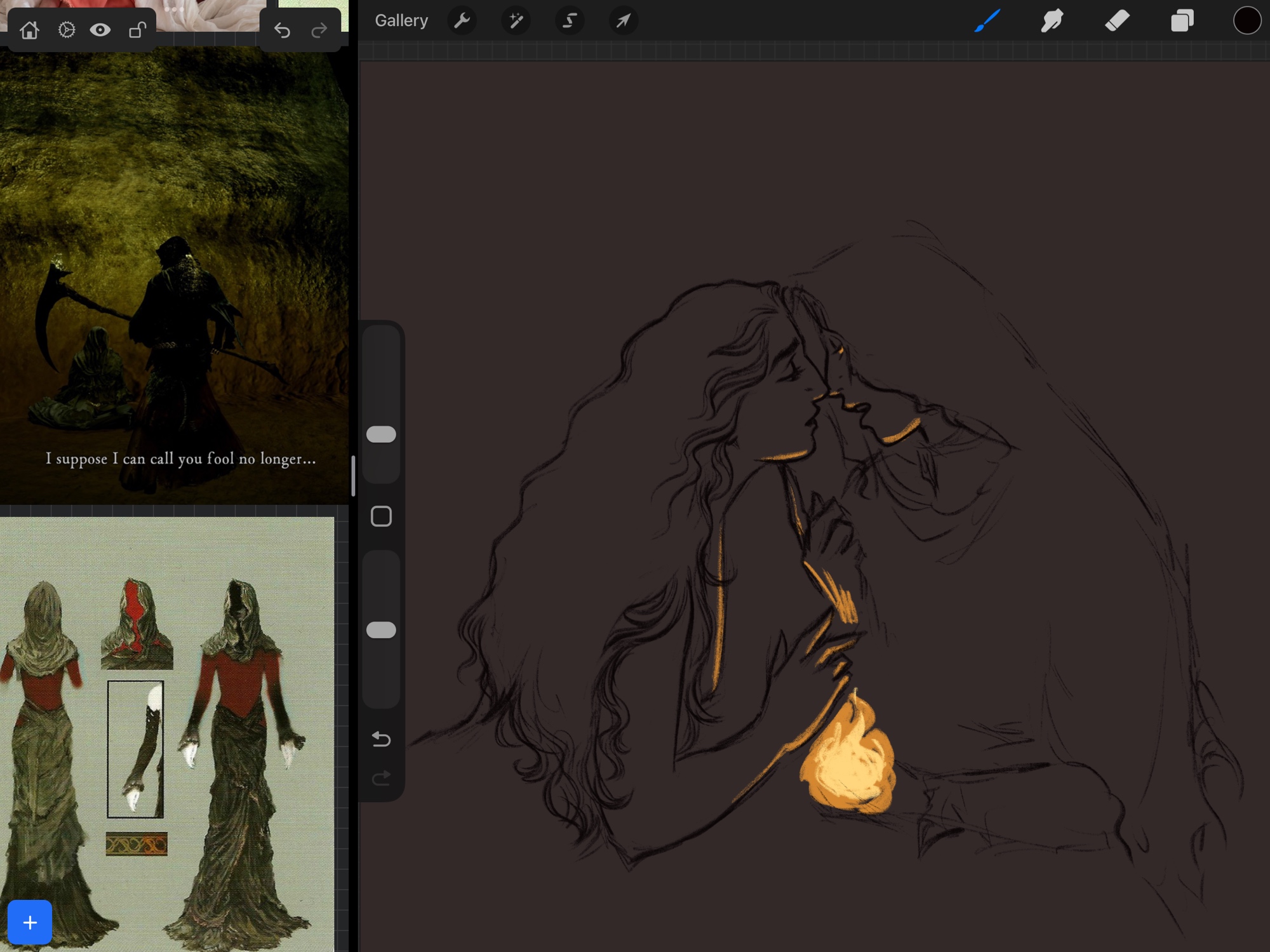This screenshot has height=952, width=1270.
Task: Toggle the eye visibility option
Action: (100, 30)
